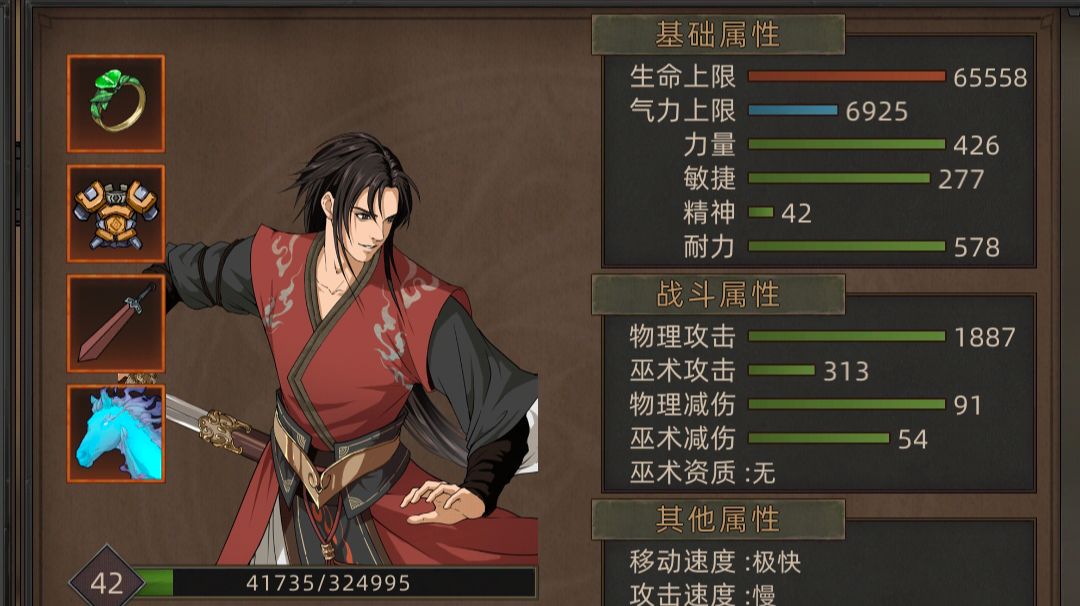Click the 精神 spirit stat value 42
The width and height of the screenshot is (1080, 606).
(x=796, y=213)
